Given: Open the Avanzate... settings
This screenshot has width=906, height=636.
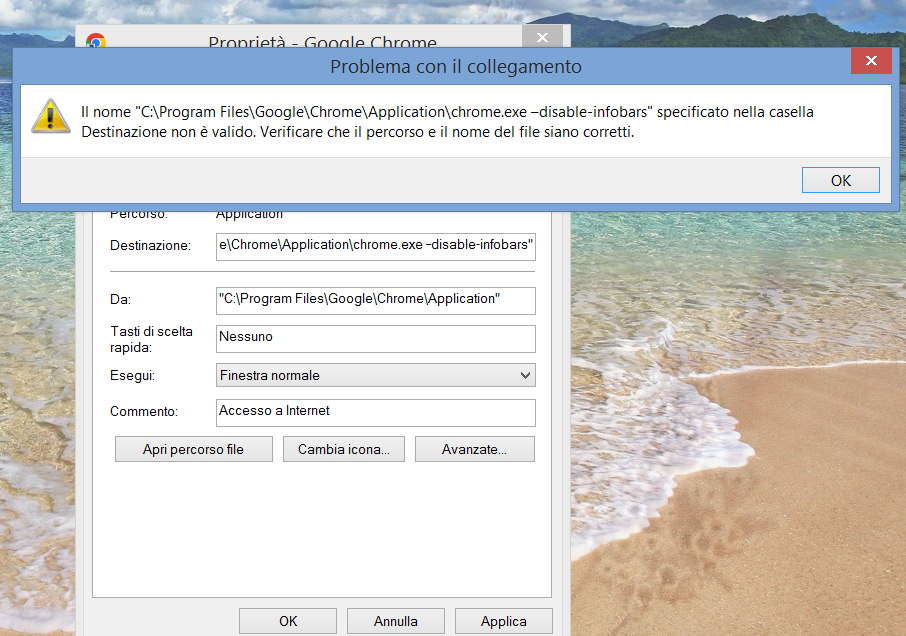Looking at the screenshot, I should [x=474, y=449].
